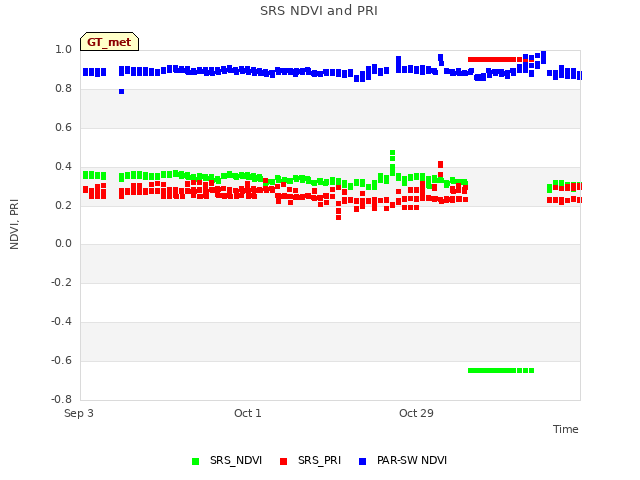Click the 0.0 y-axis tick label
Screen dimensions: 640x480
[x=63, y=244]
